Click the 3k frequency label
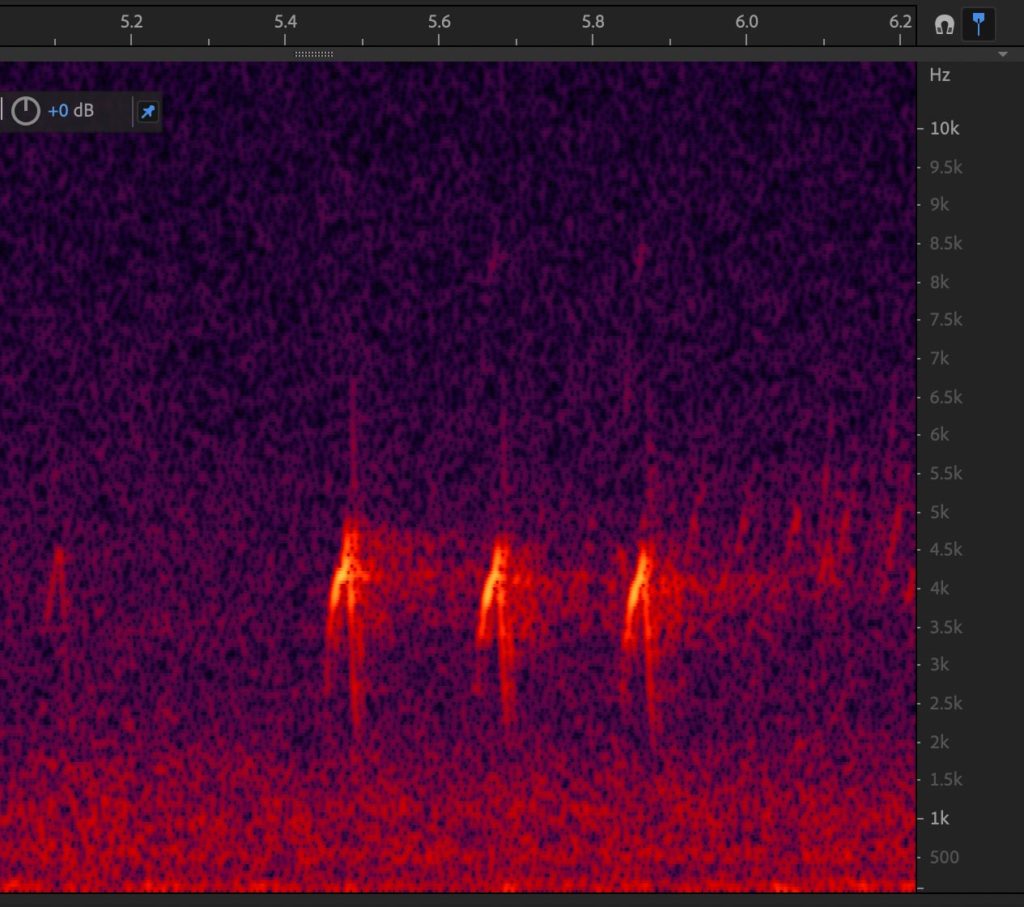 [x=939, y=665]
